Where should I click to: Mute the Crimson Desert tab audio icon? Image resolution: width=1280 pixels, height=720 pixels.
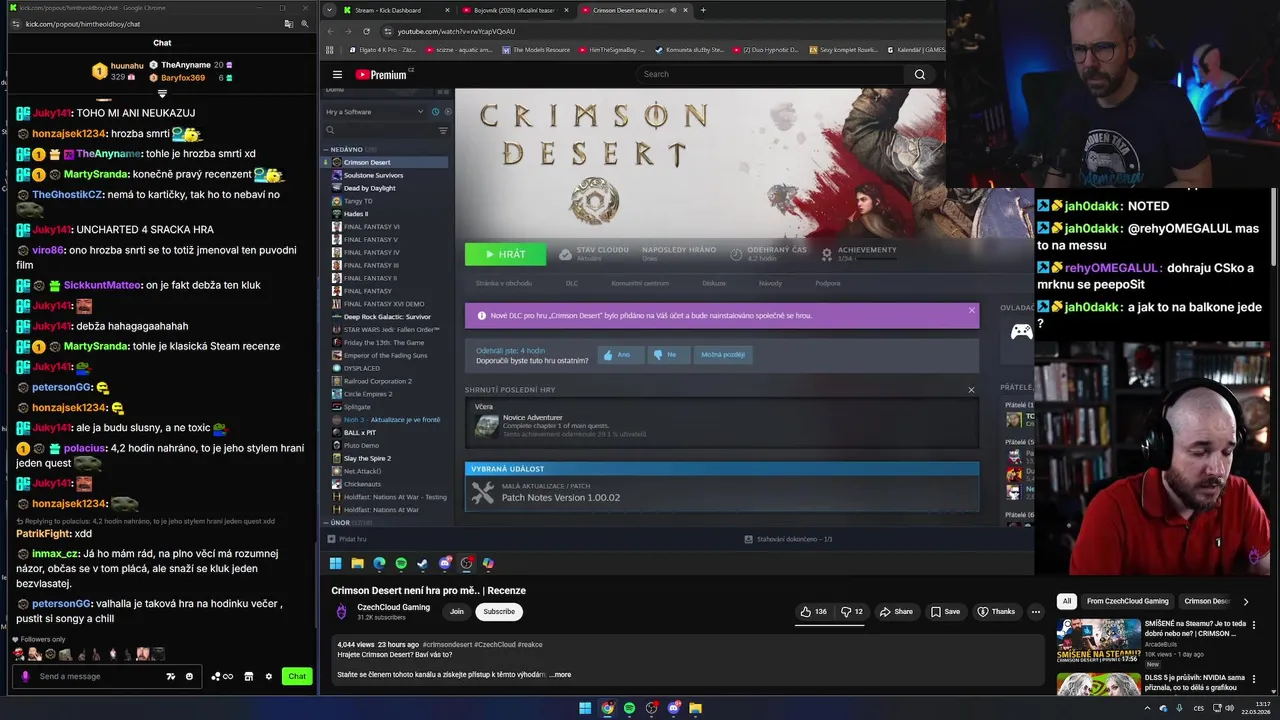673,10
